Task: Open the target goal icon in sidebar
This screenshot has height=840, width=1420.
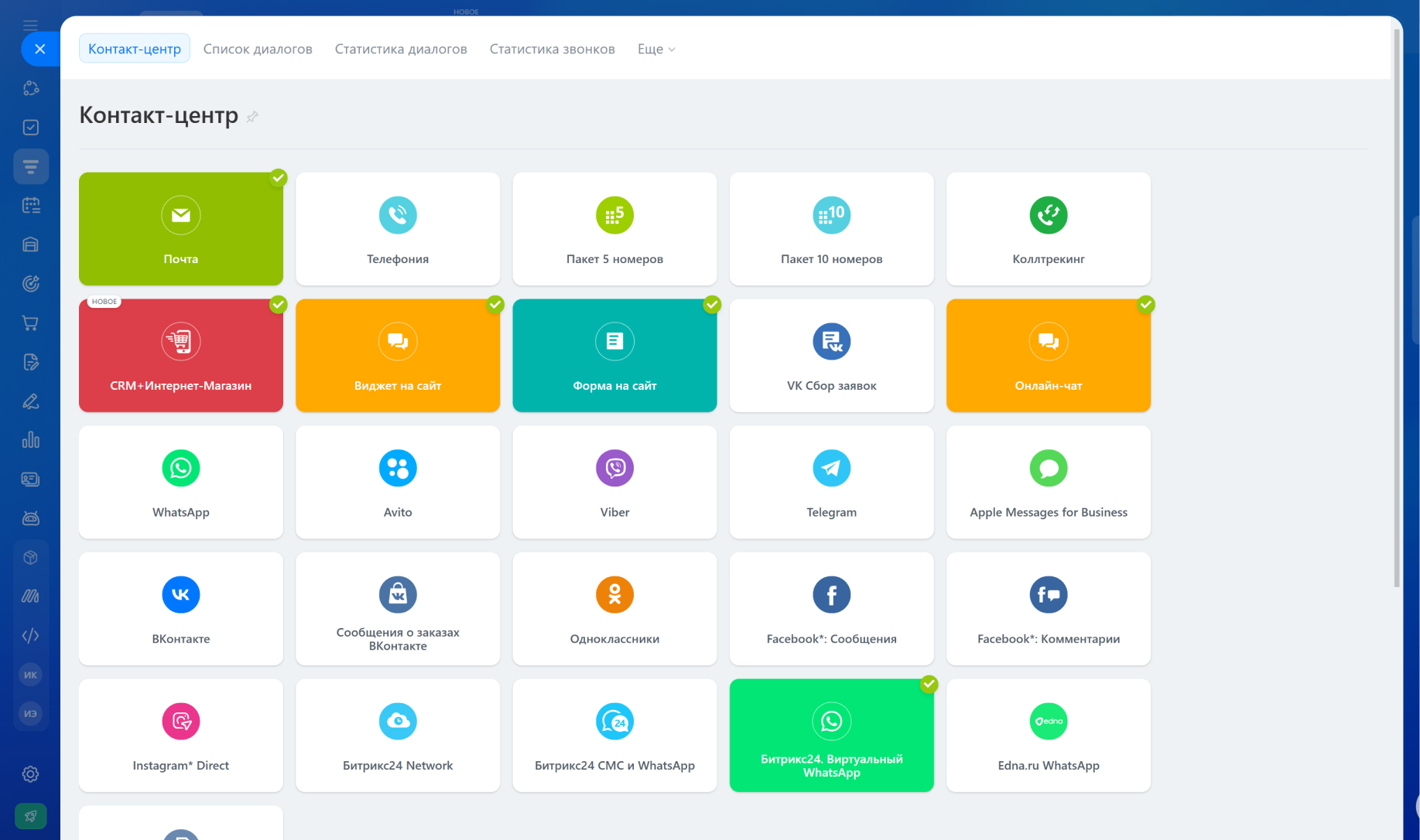Action: [31, 284]
